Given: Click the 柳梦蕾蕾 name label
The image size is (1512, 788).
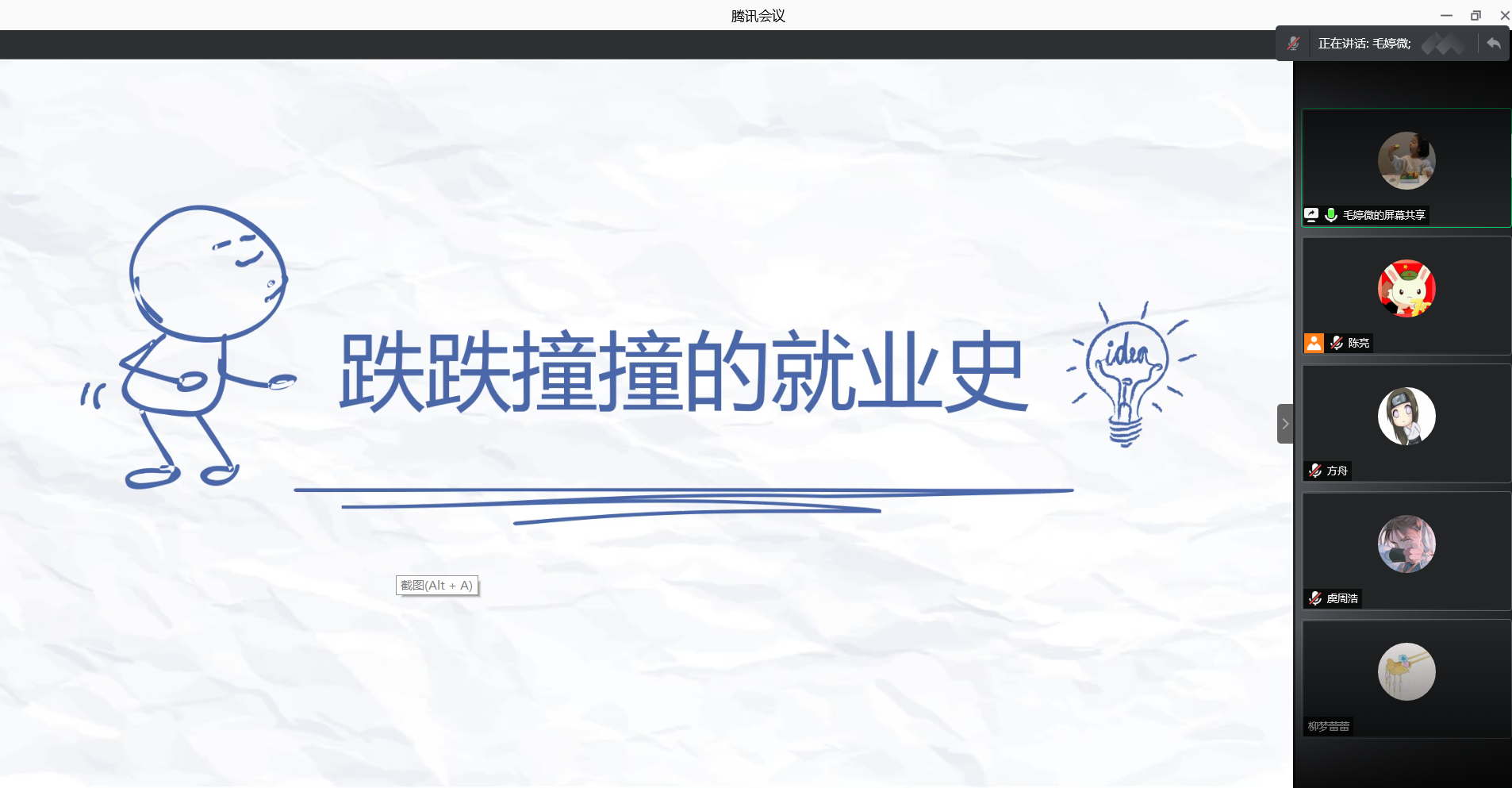Looking at the screenshot, I should [x=1329, y=726].
